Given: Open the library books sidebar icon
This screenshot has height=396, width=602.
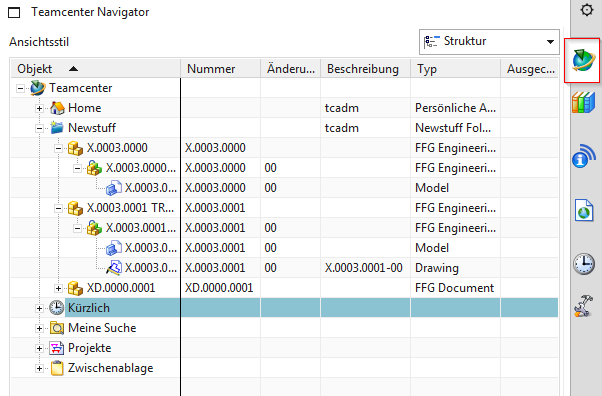Looking at the screenshot, I should click(583, 103).
